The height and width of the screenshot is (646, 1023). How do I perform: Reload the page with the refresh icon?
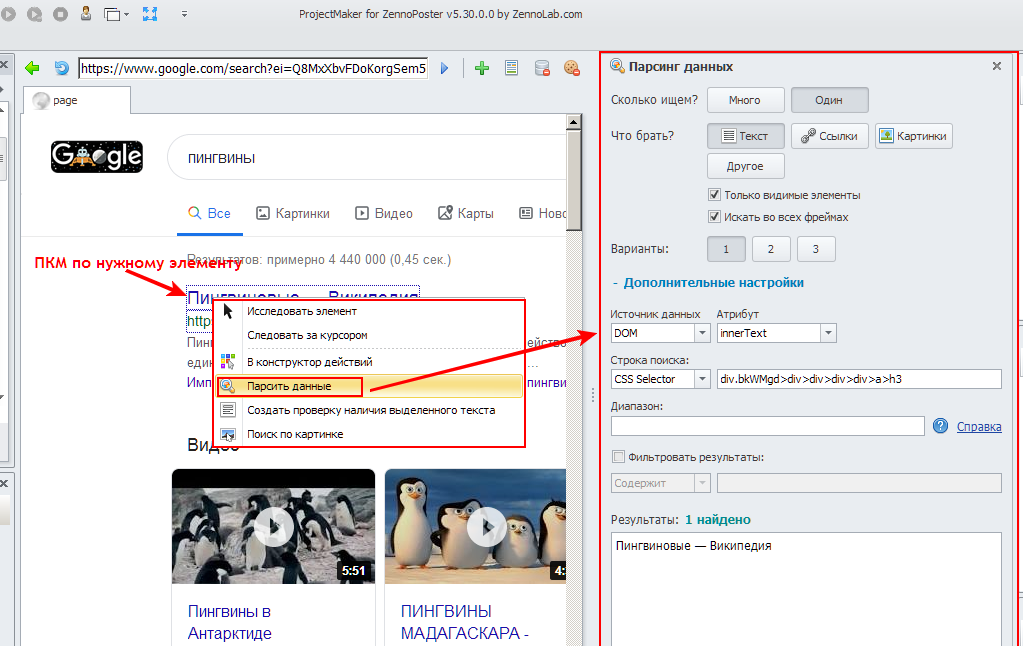point(61,68)
